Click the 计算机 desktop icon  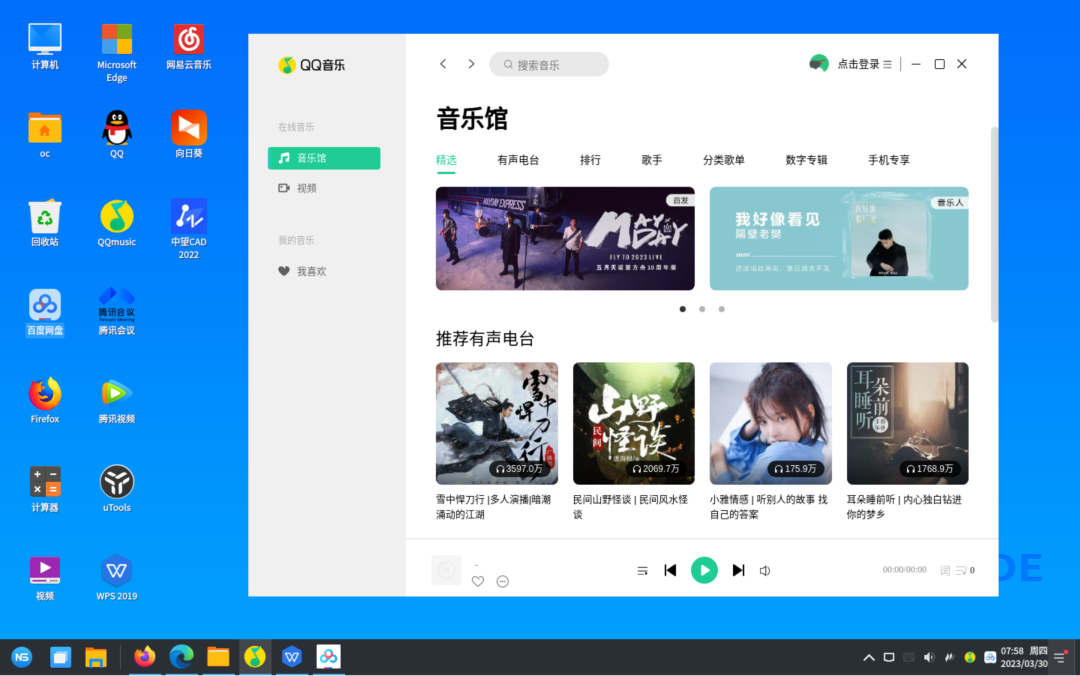point(45,47)
